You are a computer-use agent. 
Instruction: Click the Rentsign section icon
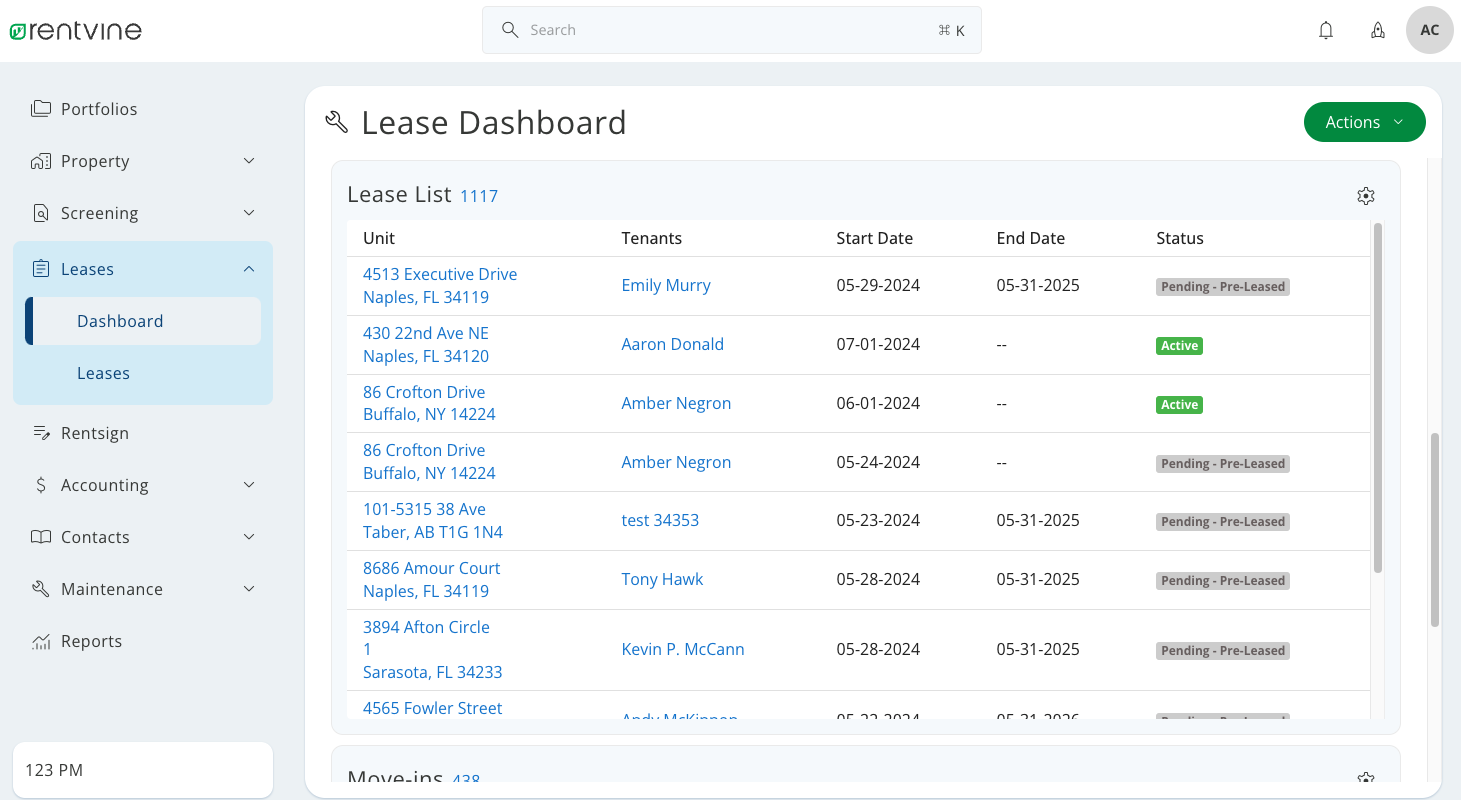[40, 432]
